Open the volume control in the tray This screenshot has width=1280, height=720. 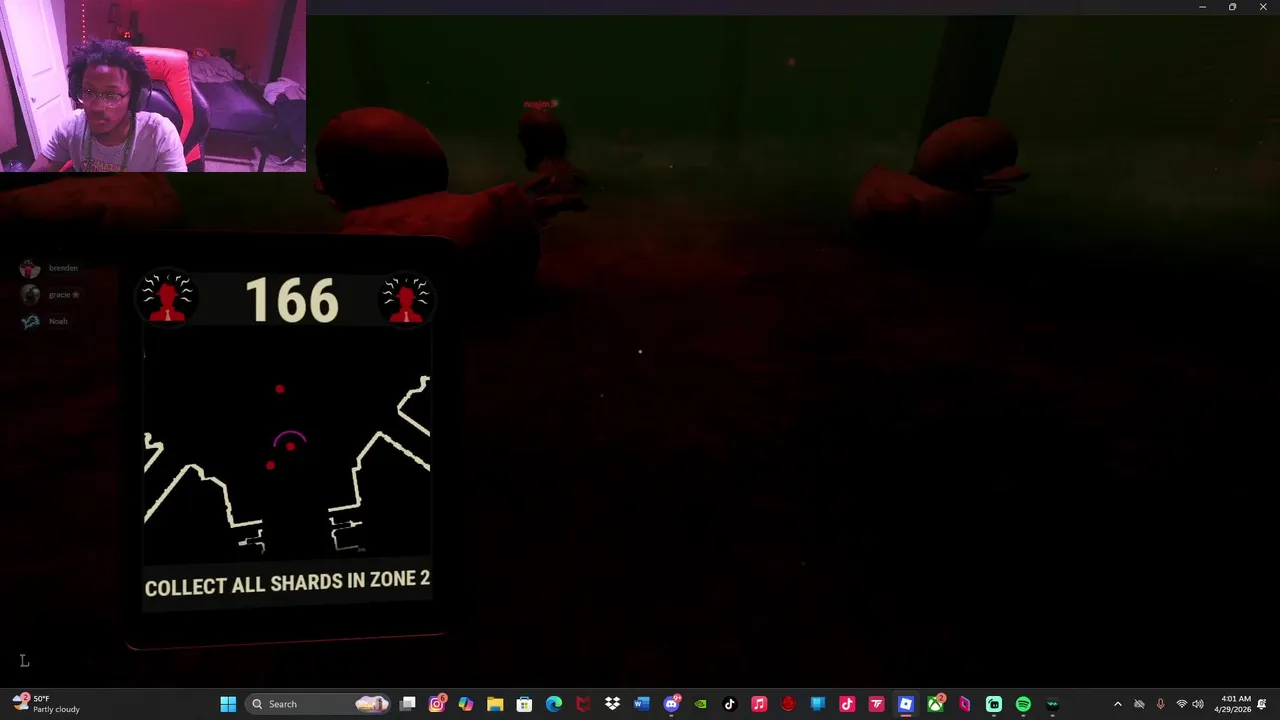point(1198,704)
